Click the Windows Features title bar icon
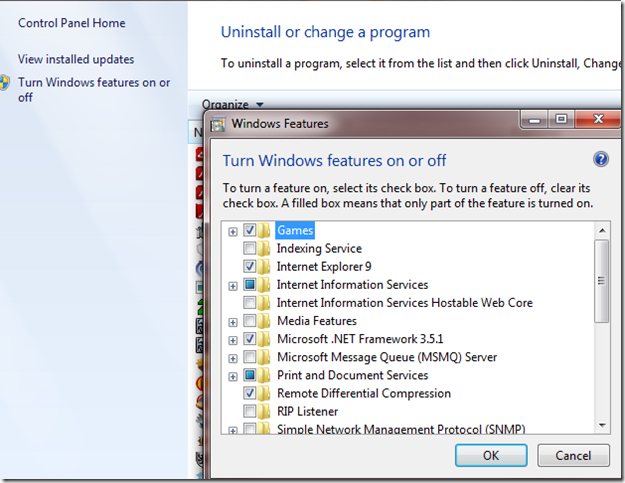This screenshot has width=625, height=483. (218, 125)
